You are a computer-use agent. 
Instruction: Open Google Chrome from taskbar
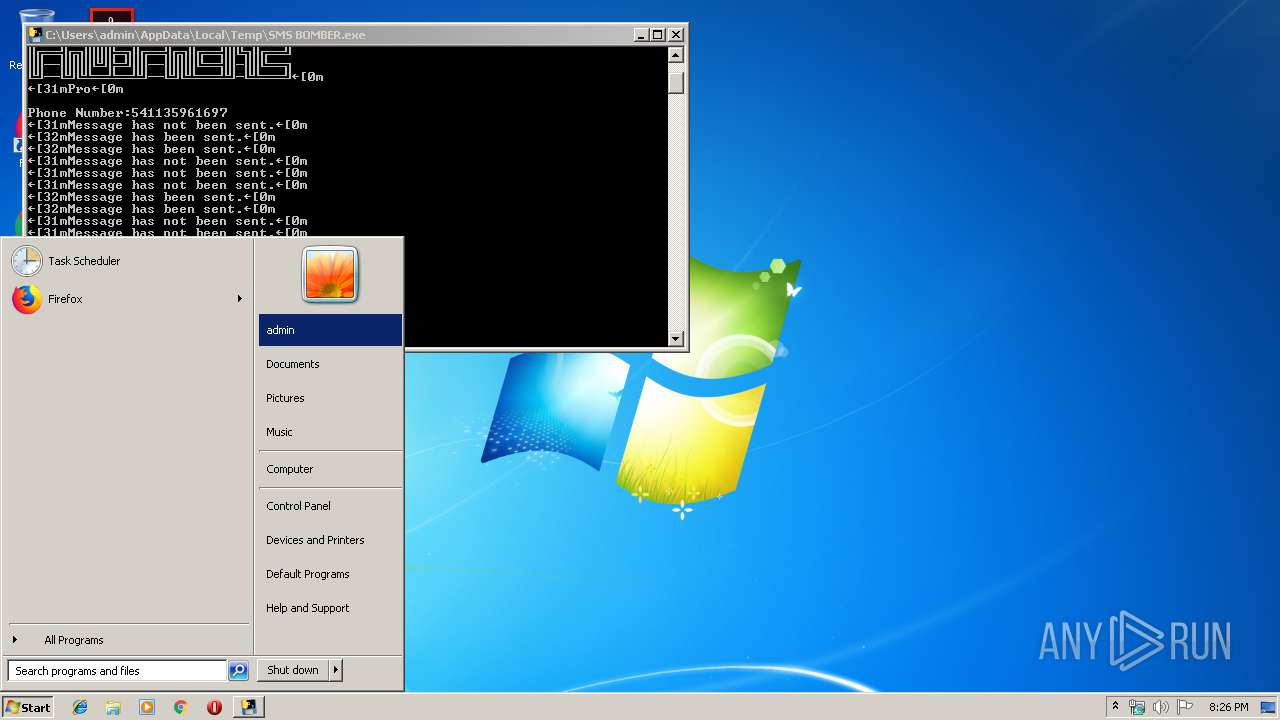point(181,707)
